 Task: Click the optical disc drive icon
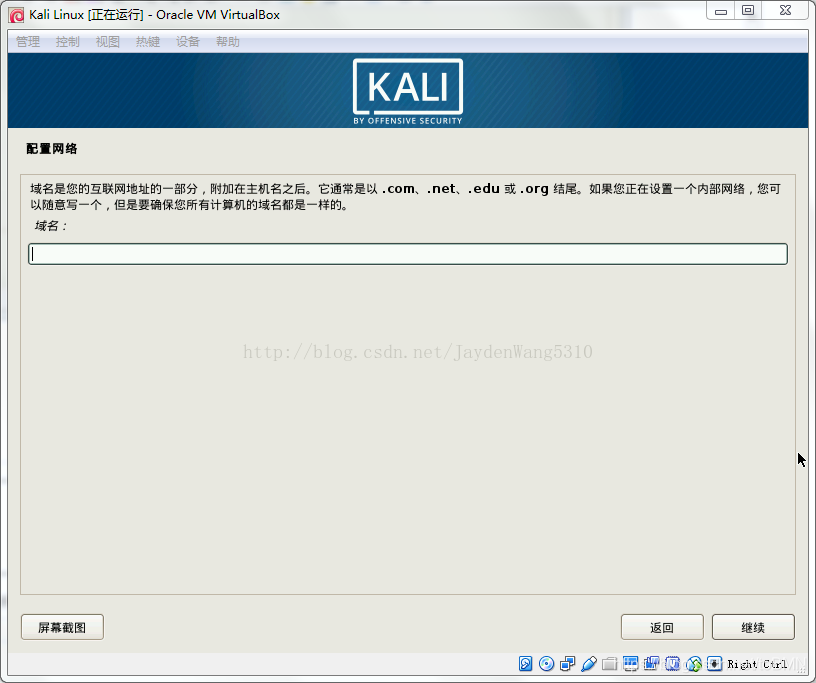pyautogui.click(x=546, y=664)
